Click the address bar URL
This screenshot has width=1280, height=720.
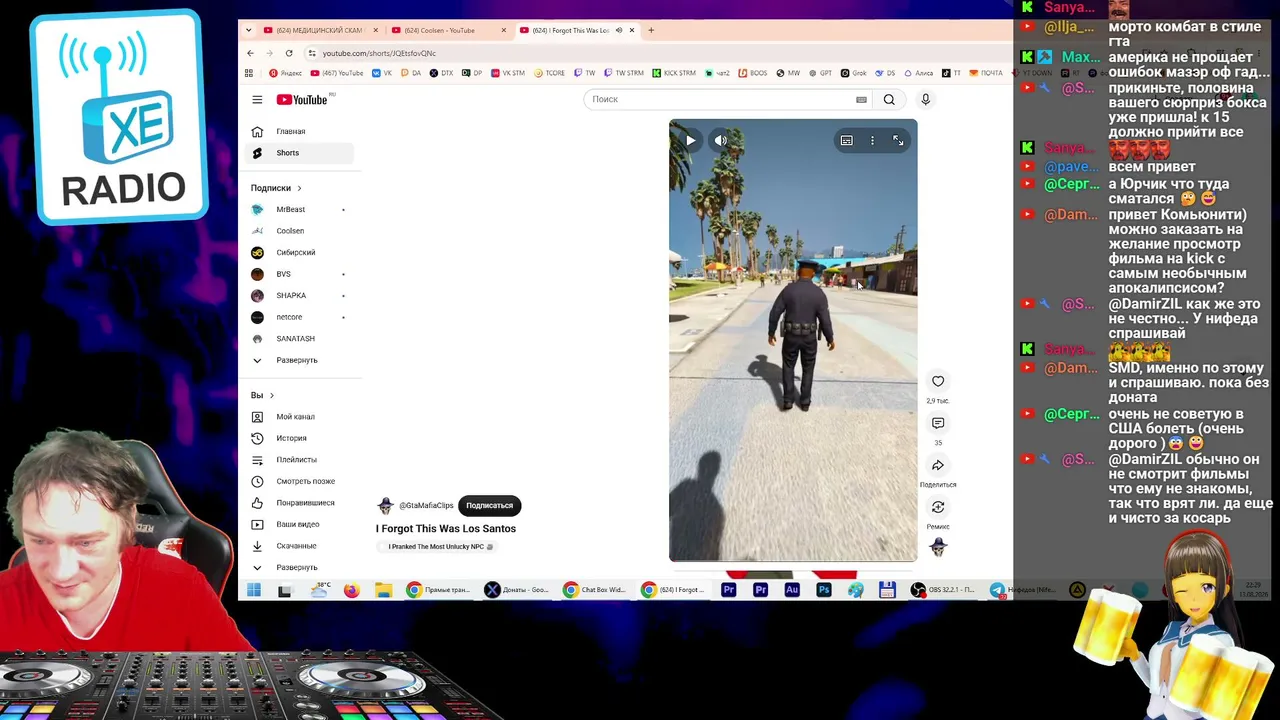(379, 53)
